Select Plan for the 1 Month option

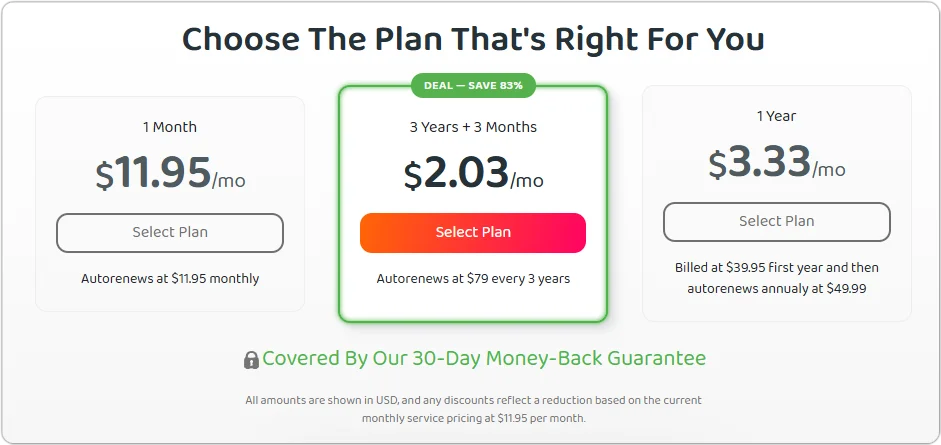coord(170,232)
